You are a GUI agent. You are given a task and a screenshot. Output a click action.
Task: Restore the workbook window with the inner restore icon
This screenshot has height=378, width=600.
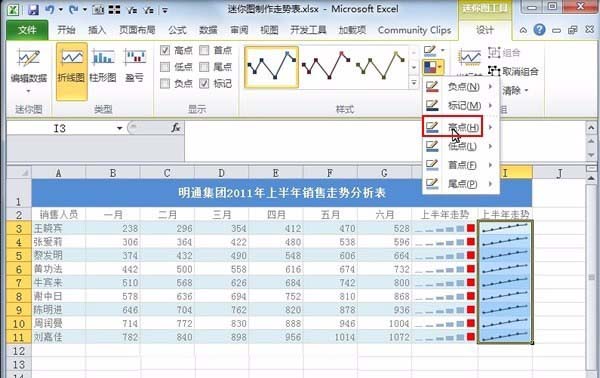tap(572, 30)
